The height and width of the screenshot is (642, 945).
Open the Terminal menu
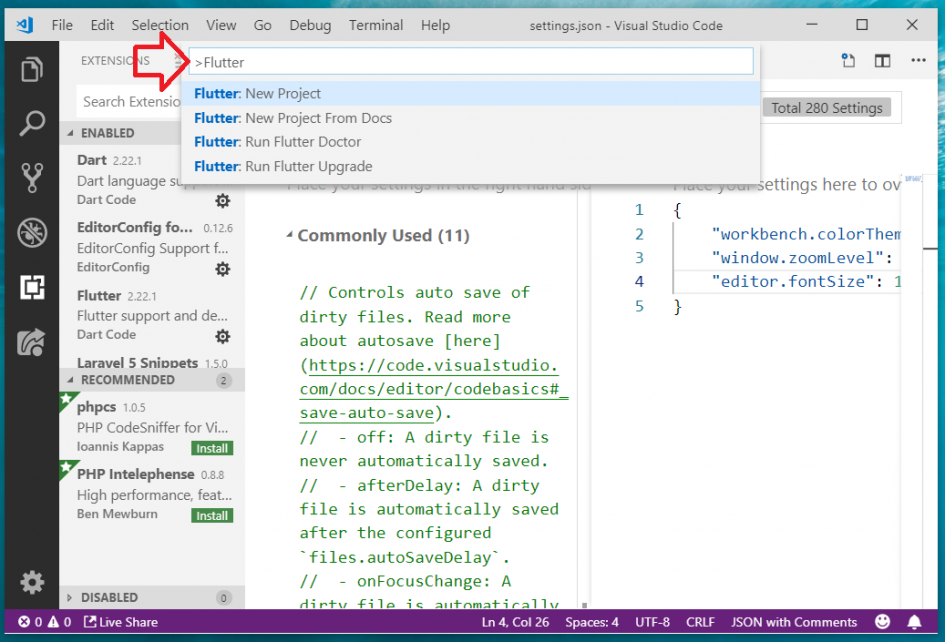point(376,25)
